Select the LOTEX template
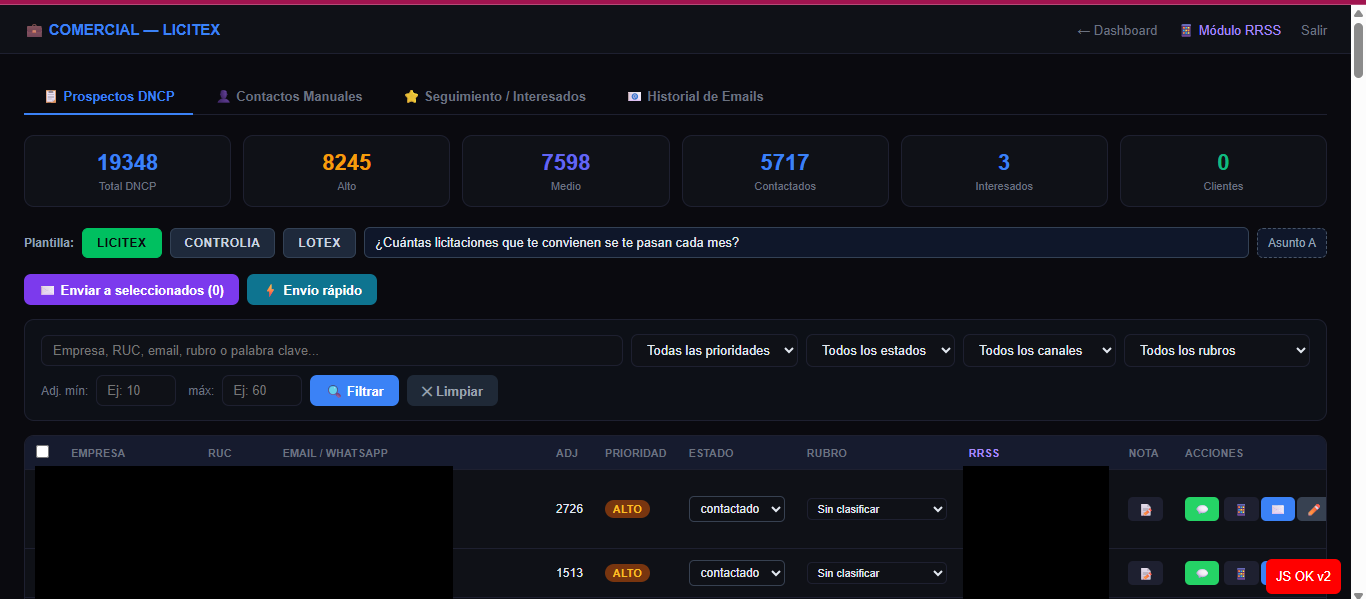 (x=319, y=243)
